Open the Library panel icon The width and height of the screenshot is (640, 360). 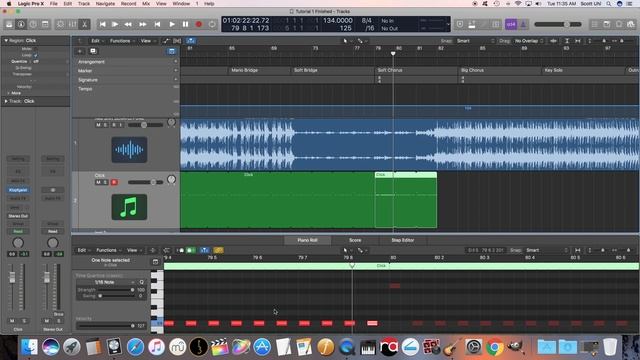[9, 24]
